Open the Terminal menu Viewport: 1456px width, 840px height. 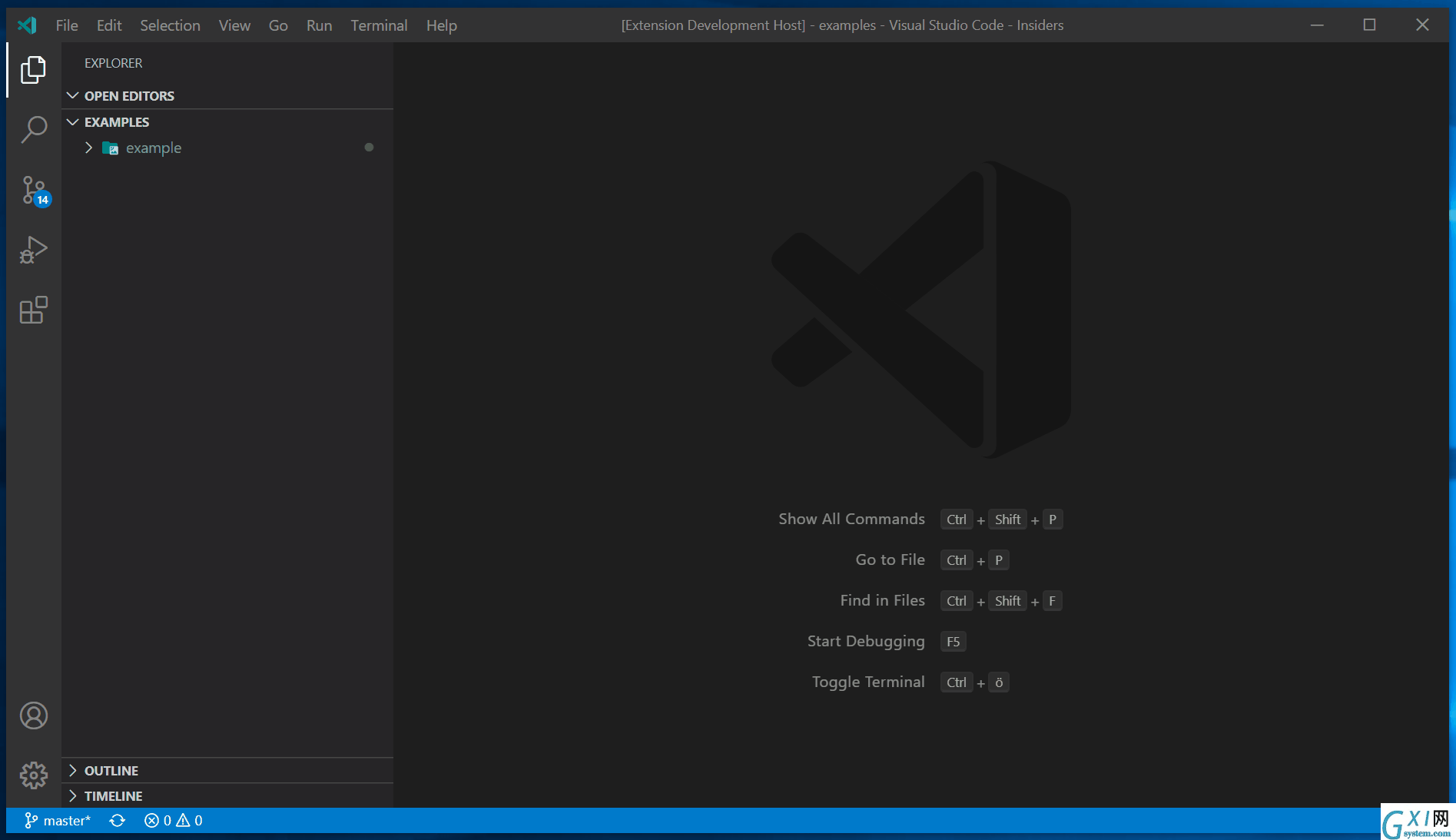click(x=379, y=25)
